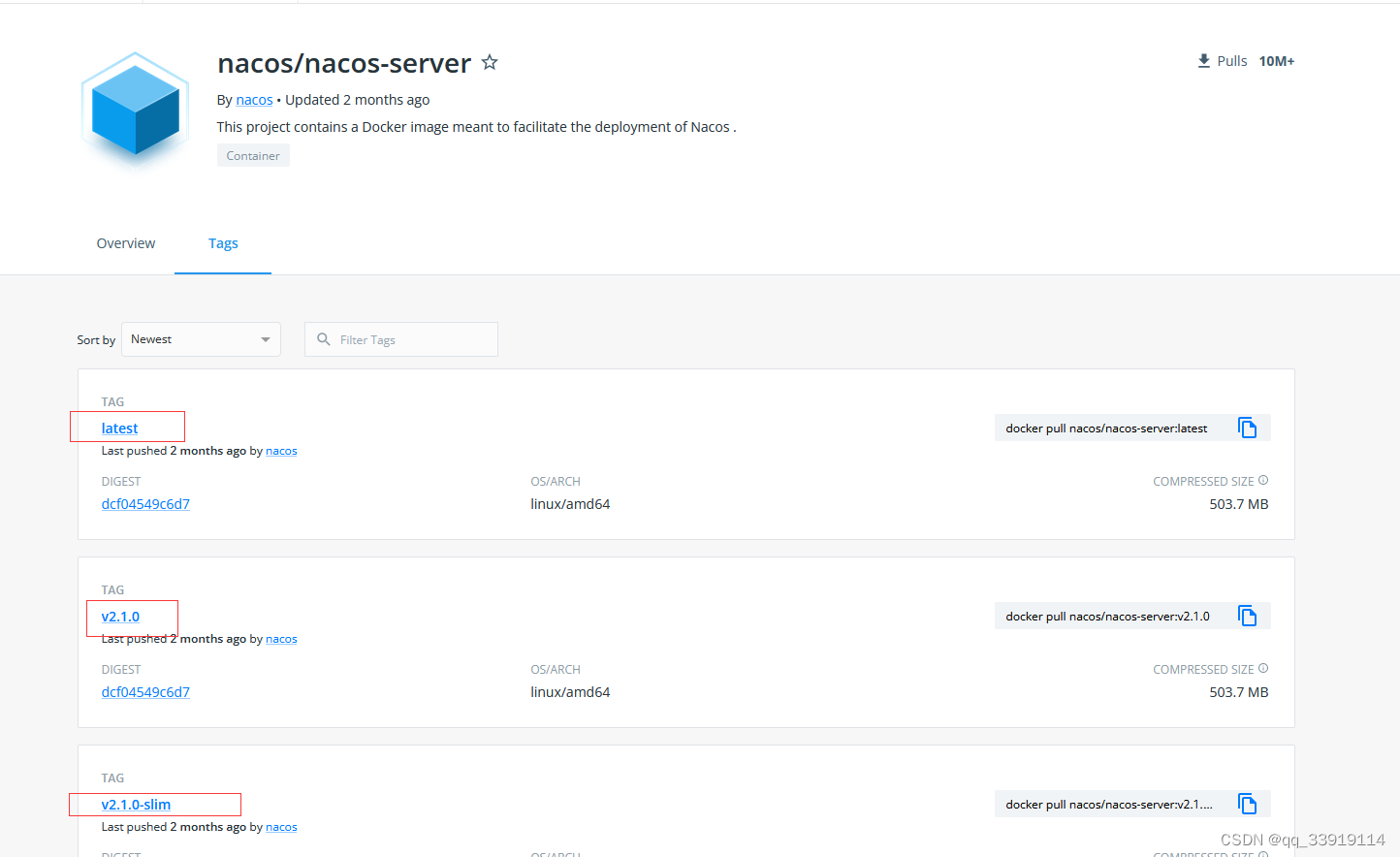
Task: Open the nacos publisher profile link
Action: point(254,99)
